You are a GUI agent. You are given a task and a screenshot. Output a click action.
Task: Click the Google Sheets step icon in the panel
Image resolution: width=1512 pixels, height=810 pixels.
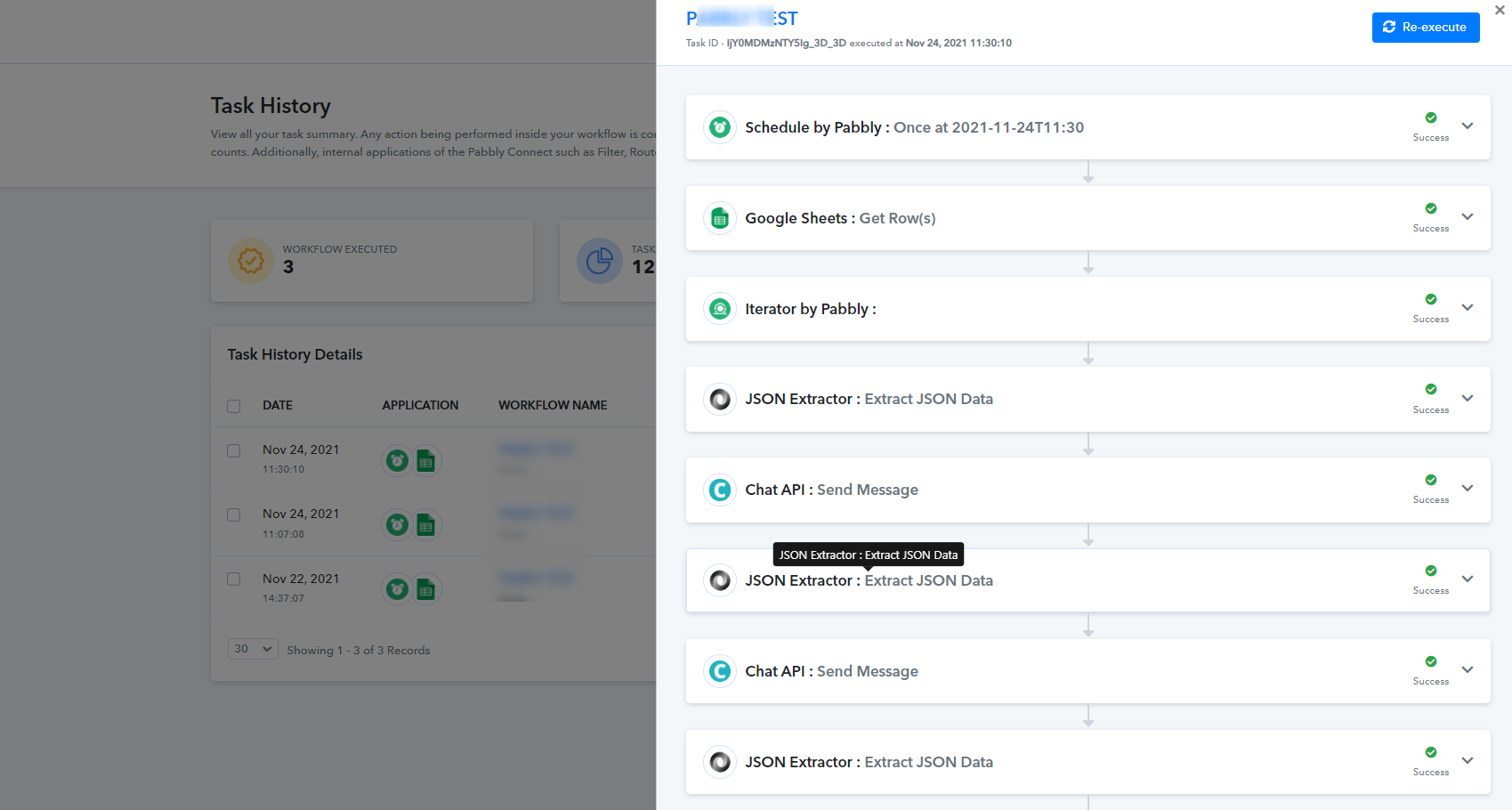pyautogui.click(x=720, y=218)
